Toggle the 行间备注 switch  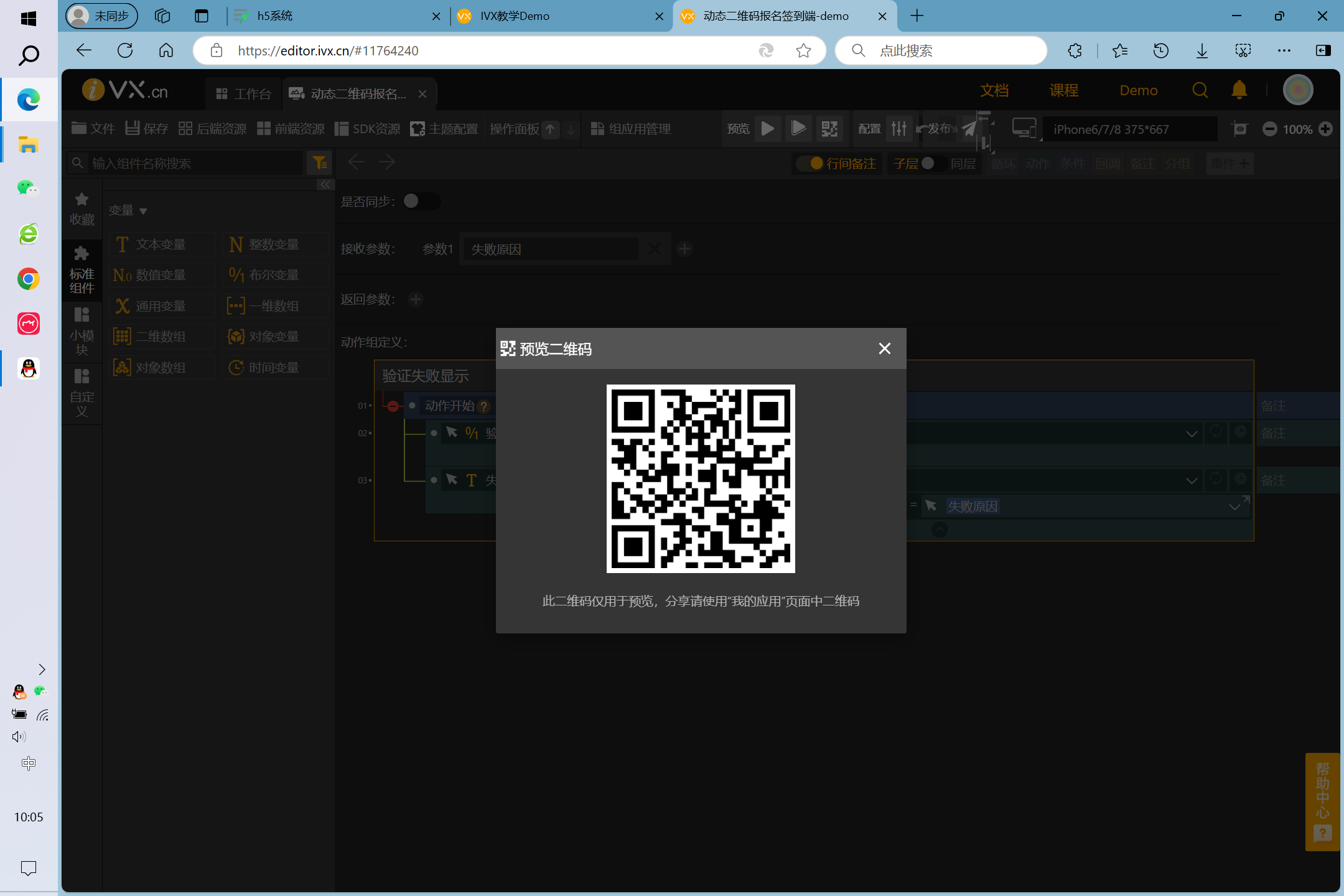811,163
